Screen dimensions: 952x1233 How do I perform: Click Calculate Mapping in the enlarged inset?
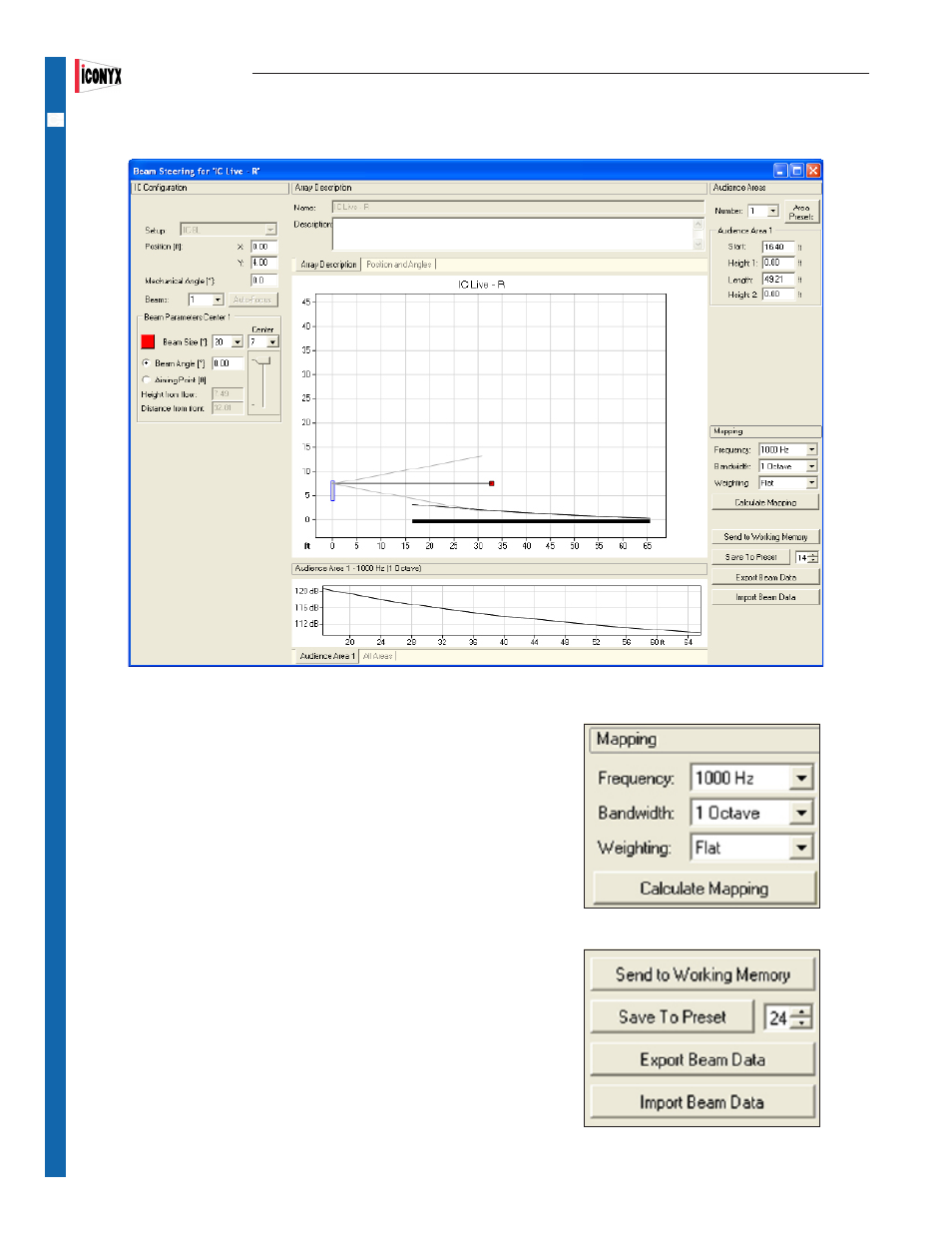pos(705,889)
